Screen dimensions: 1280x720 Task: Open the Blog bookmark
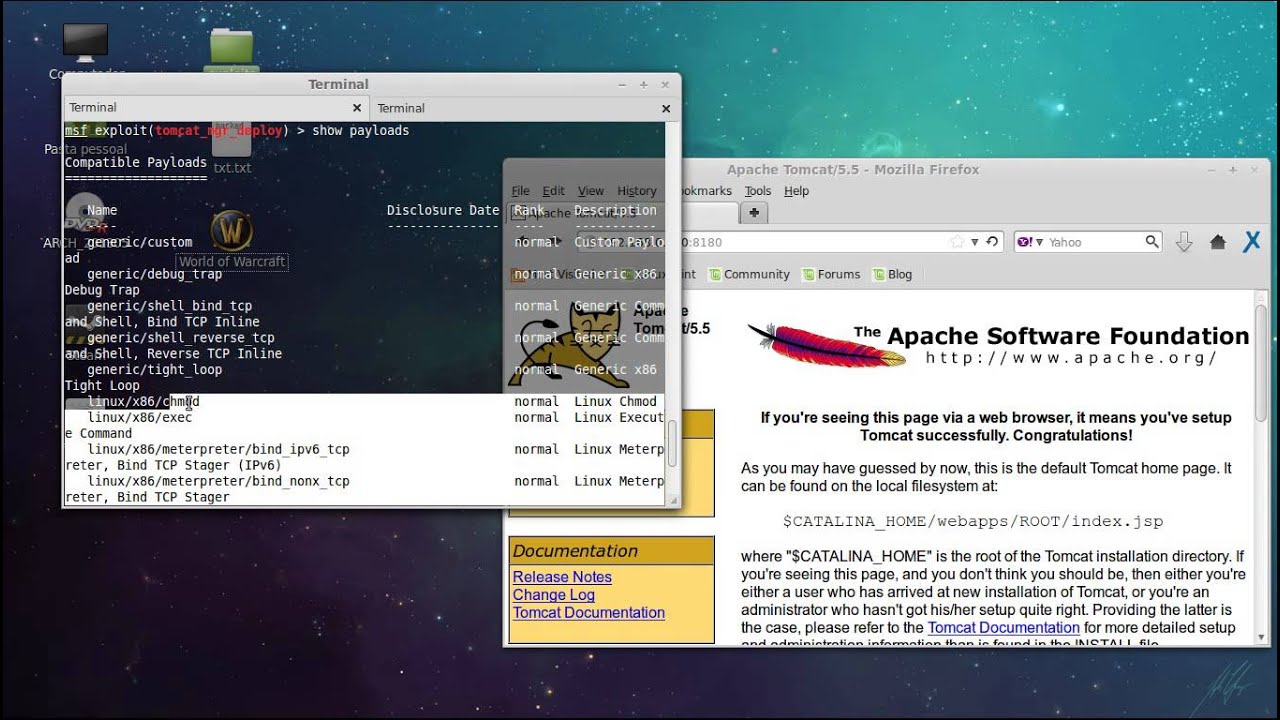pyautogui.click(x=892, y=274)
